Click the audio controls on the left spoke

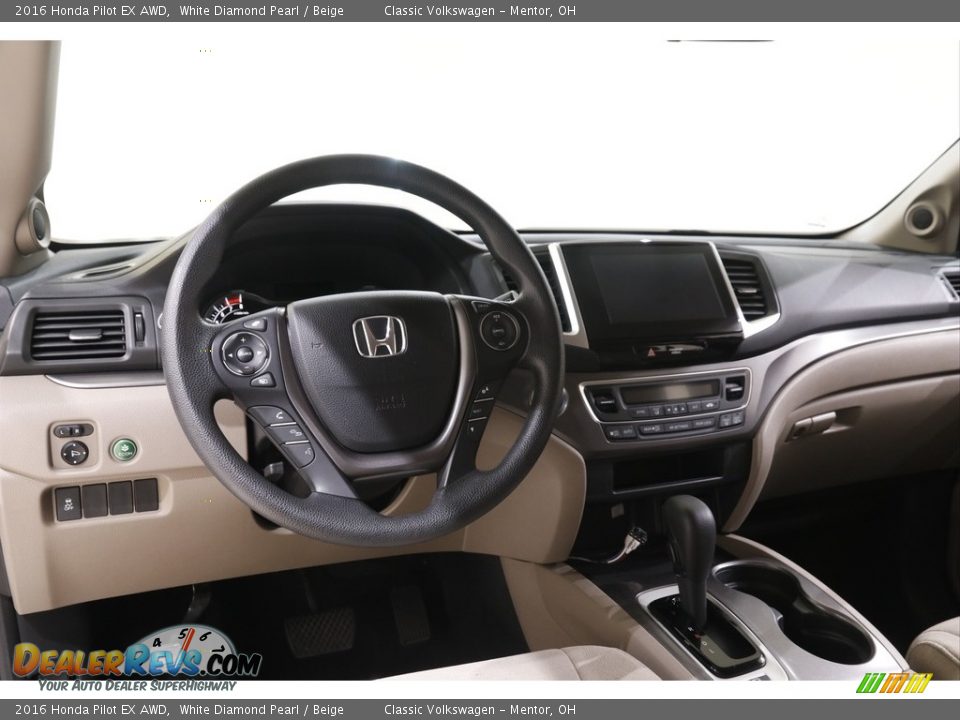coord(243,354)
